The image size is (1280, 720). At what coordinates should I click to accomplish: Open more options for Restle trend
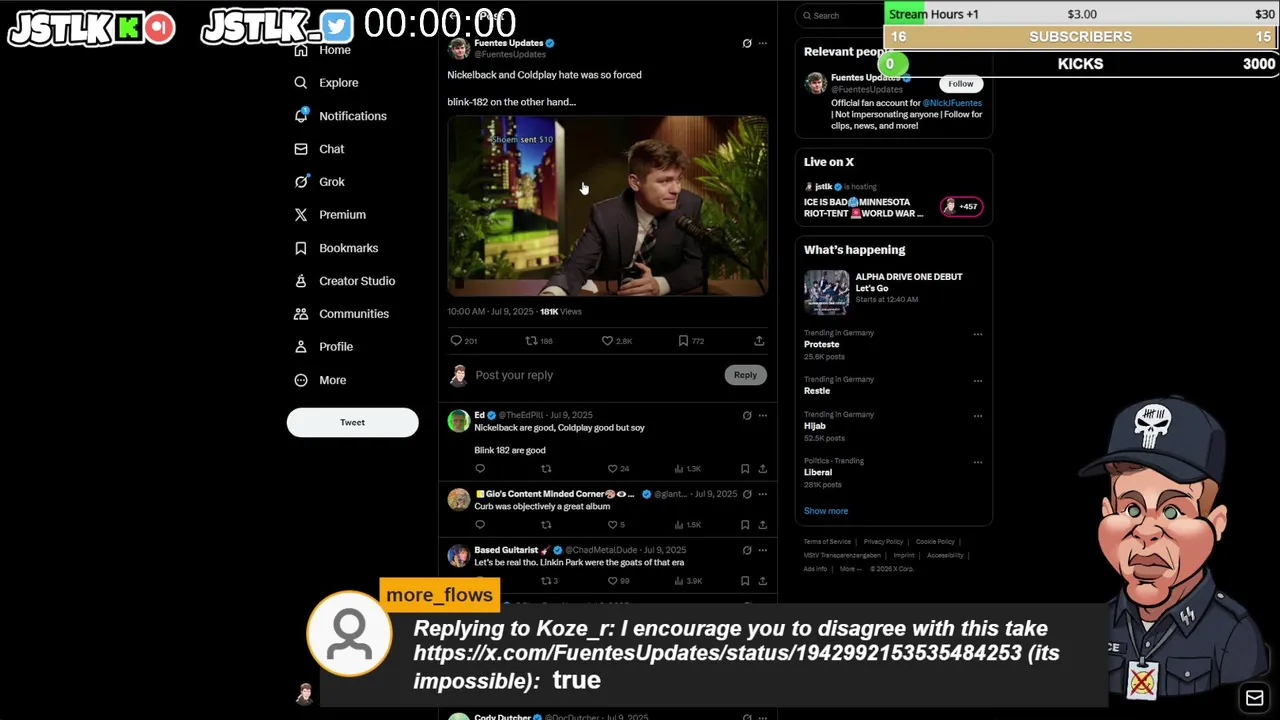click(x=978, y=381)
